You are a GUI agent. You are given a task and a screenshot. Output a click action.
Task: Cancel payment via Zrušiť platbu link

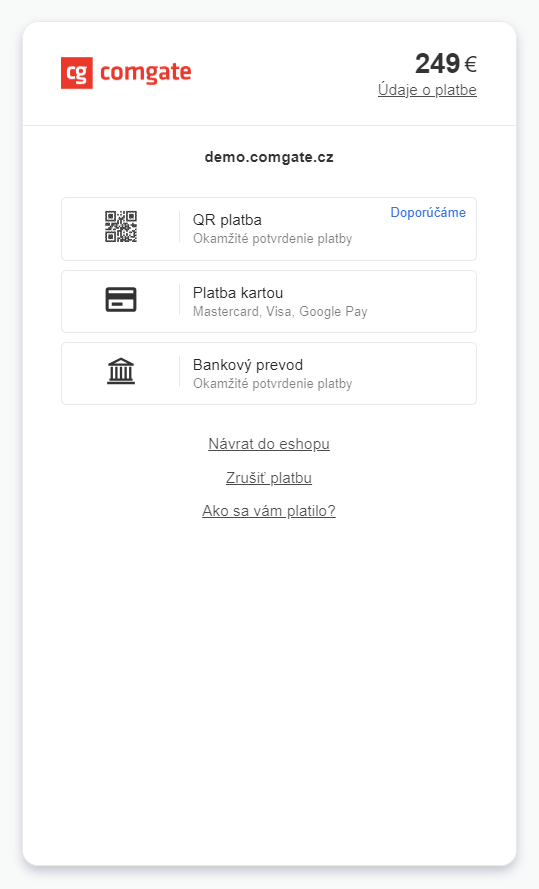[x=269, y=478]
